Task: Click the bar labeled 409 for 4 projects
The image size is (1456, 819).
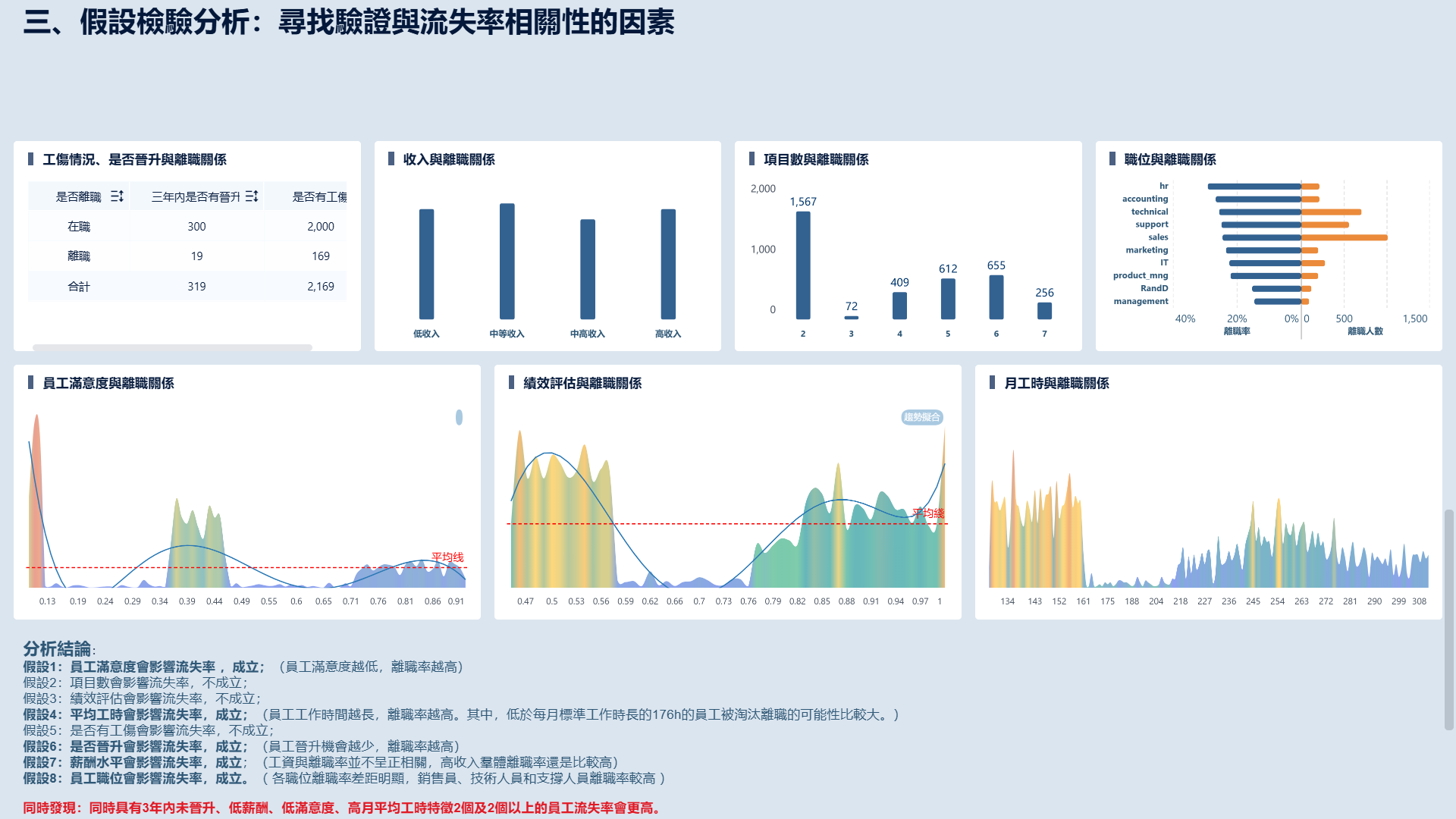Action: (899, 306)
